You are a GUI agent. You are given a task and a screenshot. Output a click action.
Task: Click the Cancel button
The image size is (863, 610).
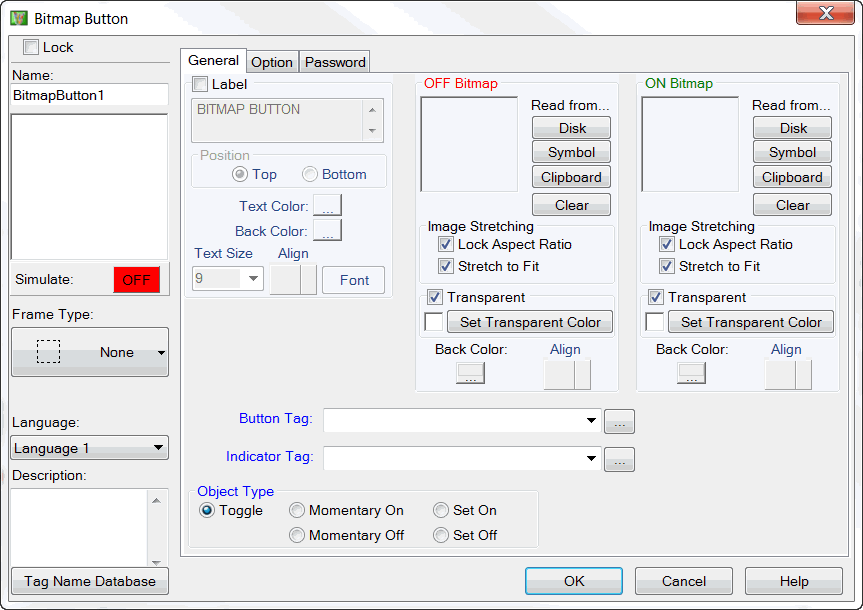pos(684,581)
